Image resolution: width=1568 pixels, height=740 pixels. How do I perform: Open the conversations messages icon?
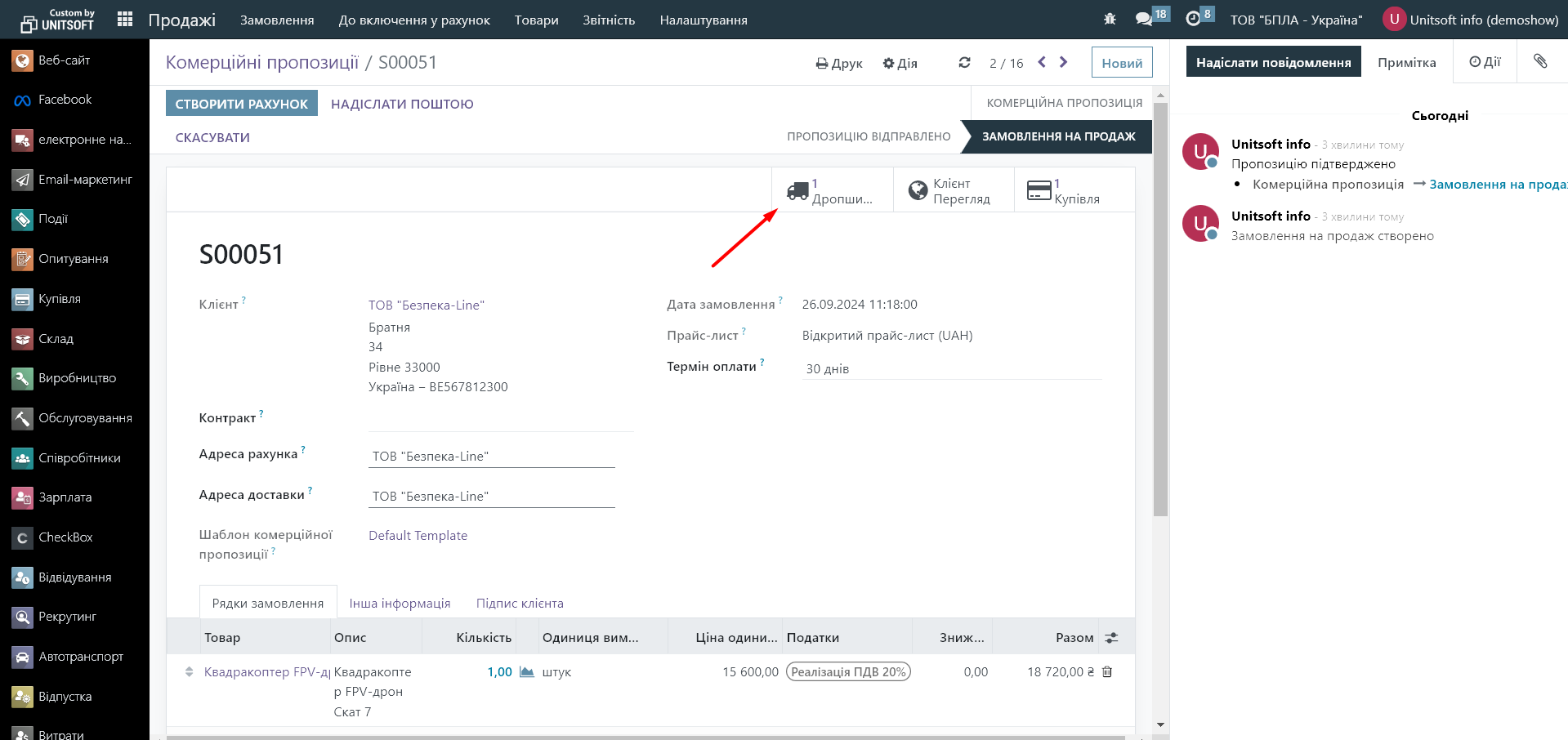click(1144, 19)
